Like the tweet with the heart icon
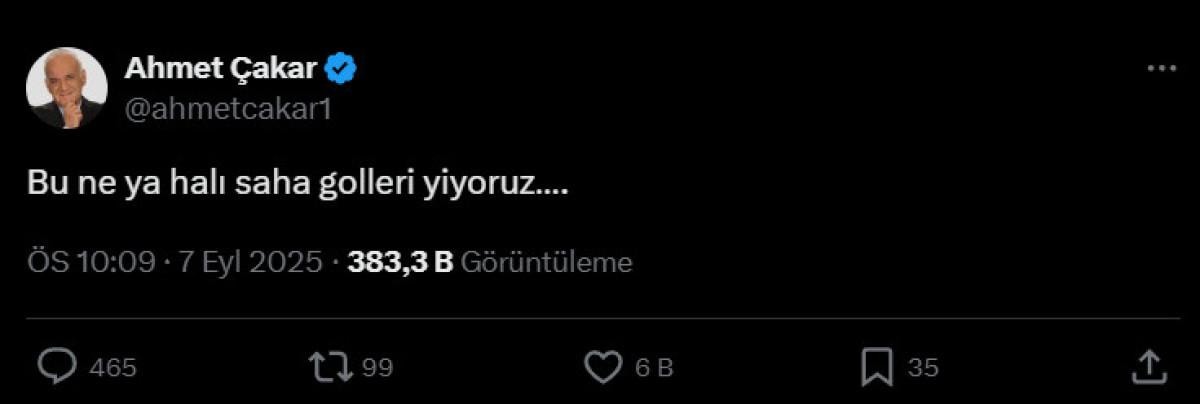Image resolution: width=1200 pixels, height=404 pixels. point(603,368)
